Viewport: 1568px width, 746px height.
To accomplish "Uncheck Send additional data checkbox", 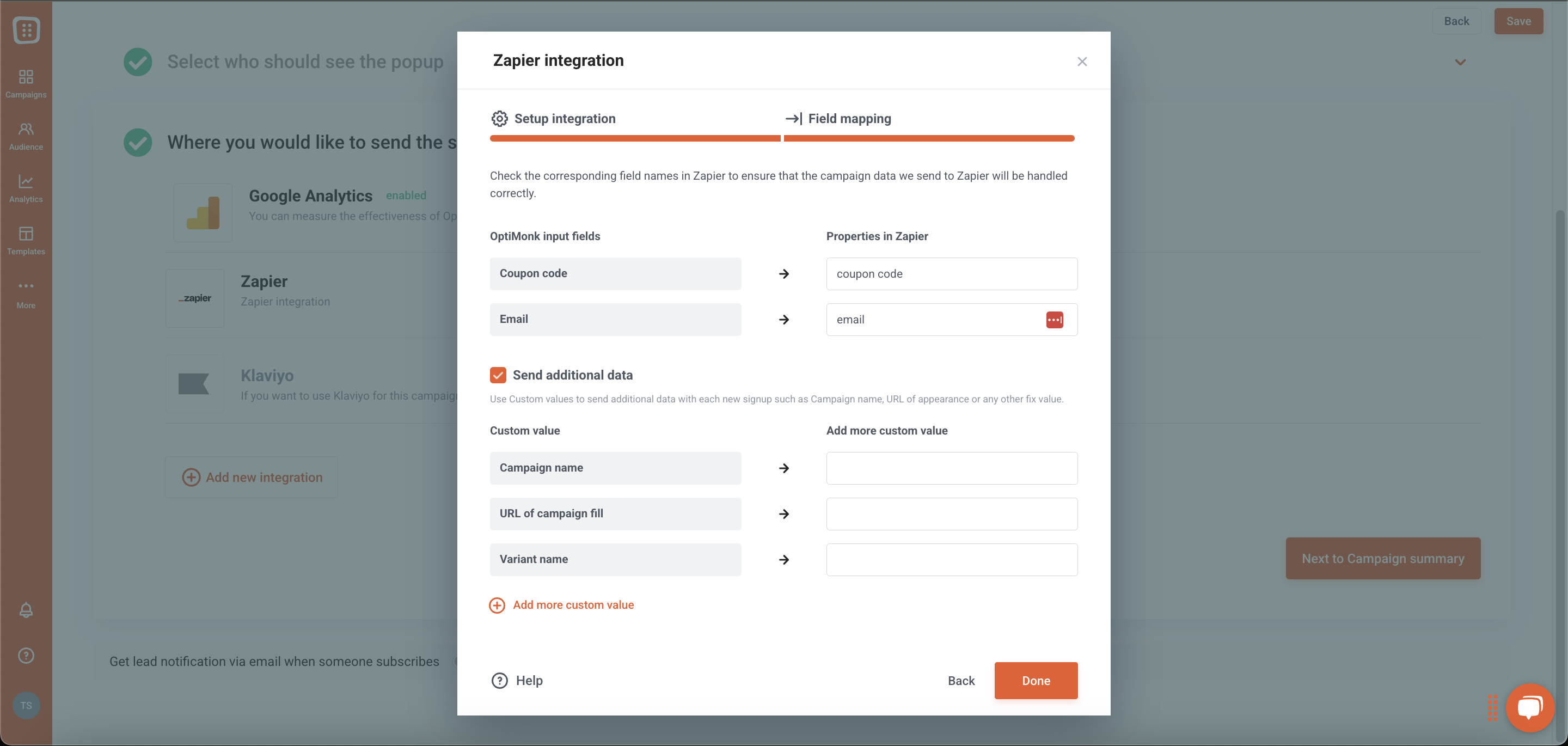I will (x=497, y=375).
